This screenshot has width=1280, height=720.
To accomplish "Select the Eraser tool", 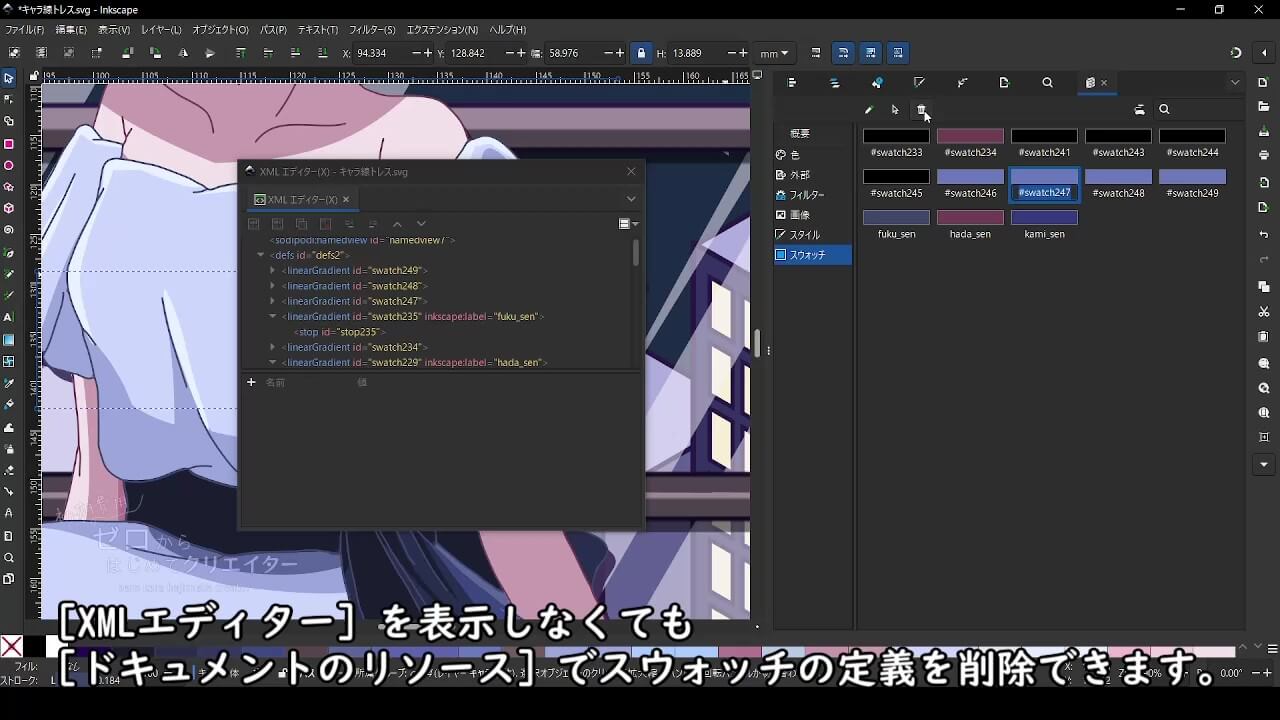I will pos(9,470).
